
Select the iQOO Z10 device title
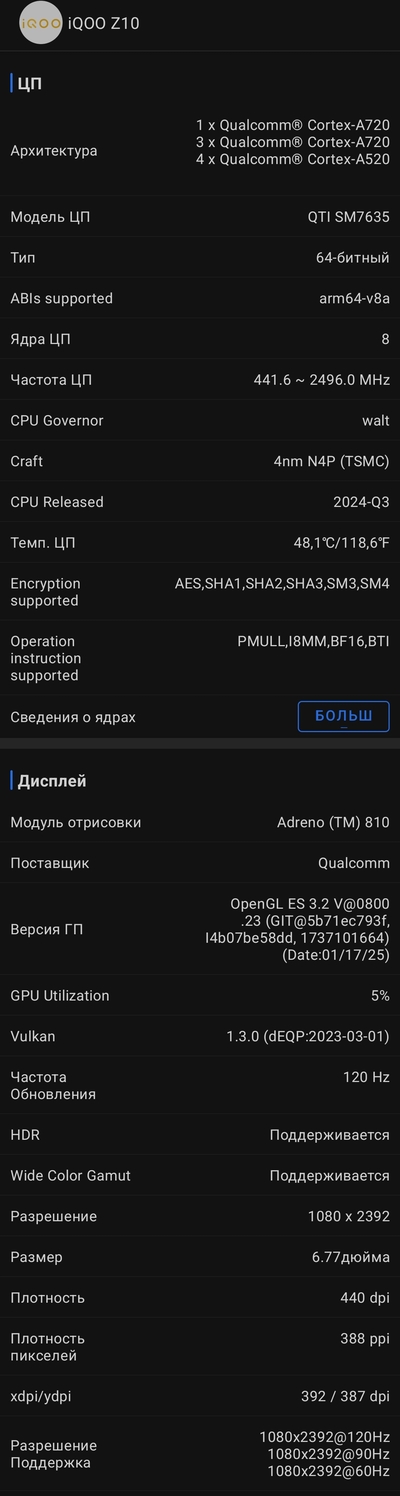pyautogui.click(x=104, y=23)
